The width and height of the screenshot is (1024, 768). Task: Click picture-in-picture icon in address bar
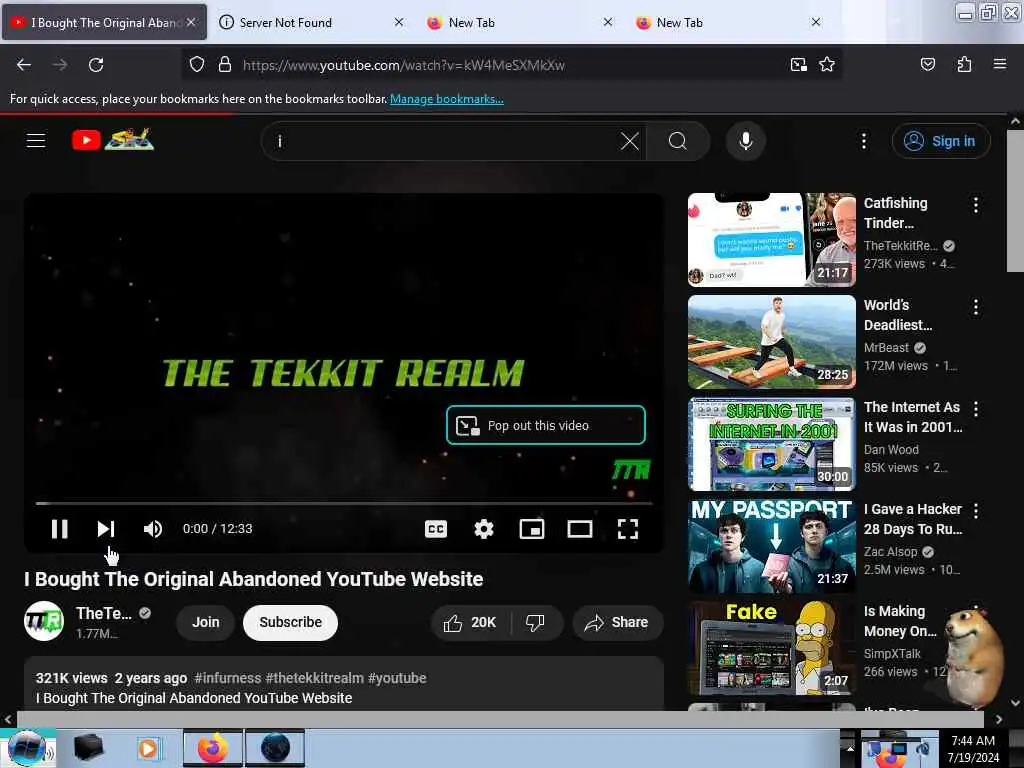coord(798,65)
